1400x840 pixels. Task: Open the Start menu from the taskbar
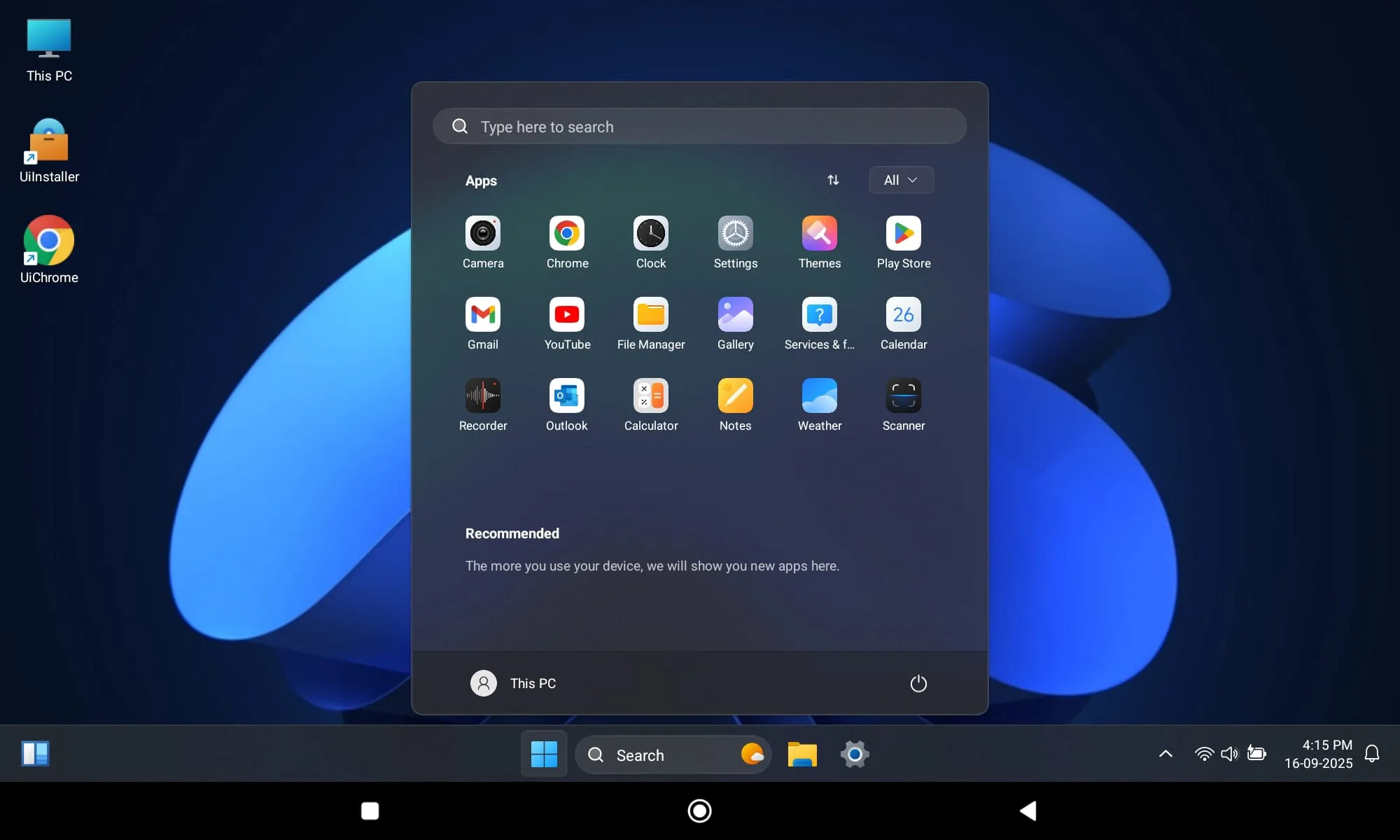(543, 754)
